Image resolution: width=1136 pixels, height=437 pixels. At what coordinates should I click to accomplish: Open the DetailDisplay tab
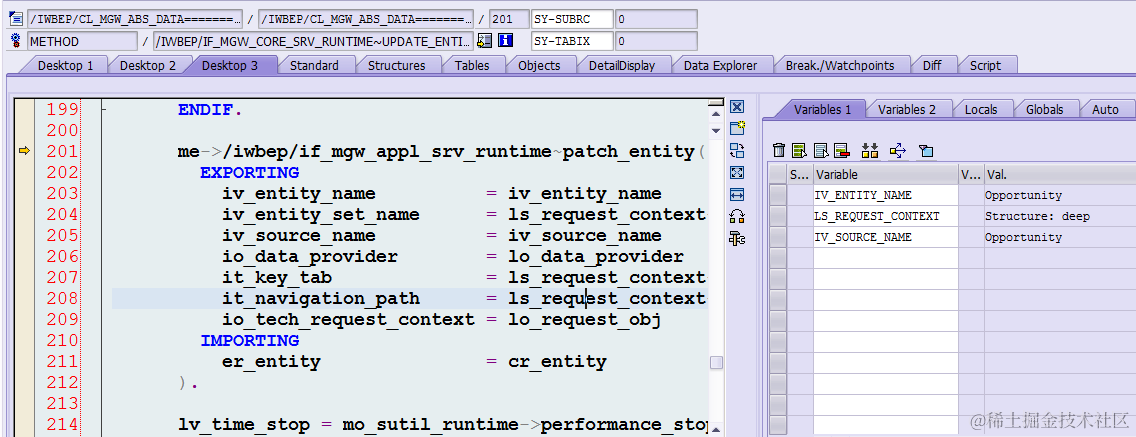(x=622, y=65)
